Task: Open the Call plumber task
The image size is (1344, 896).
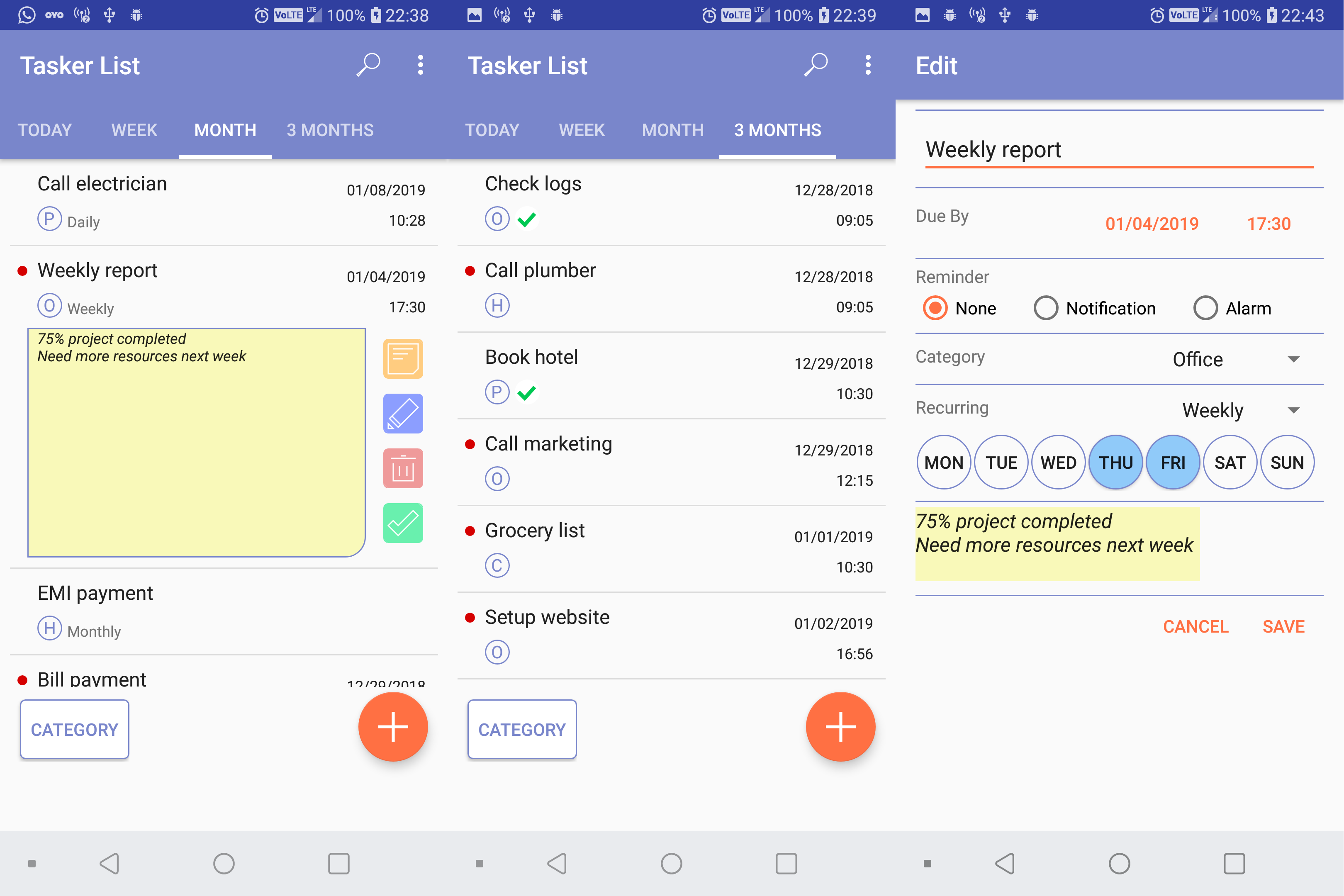Action: pyautogui.click(x=672, y=289)
